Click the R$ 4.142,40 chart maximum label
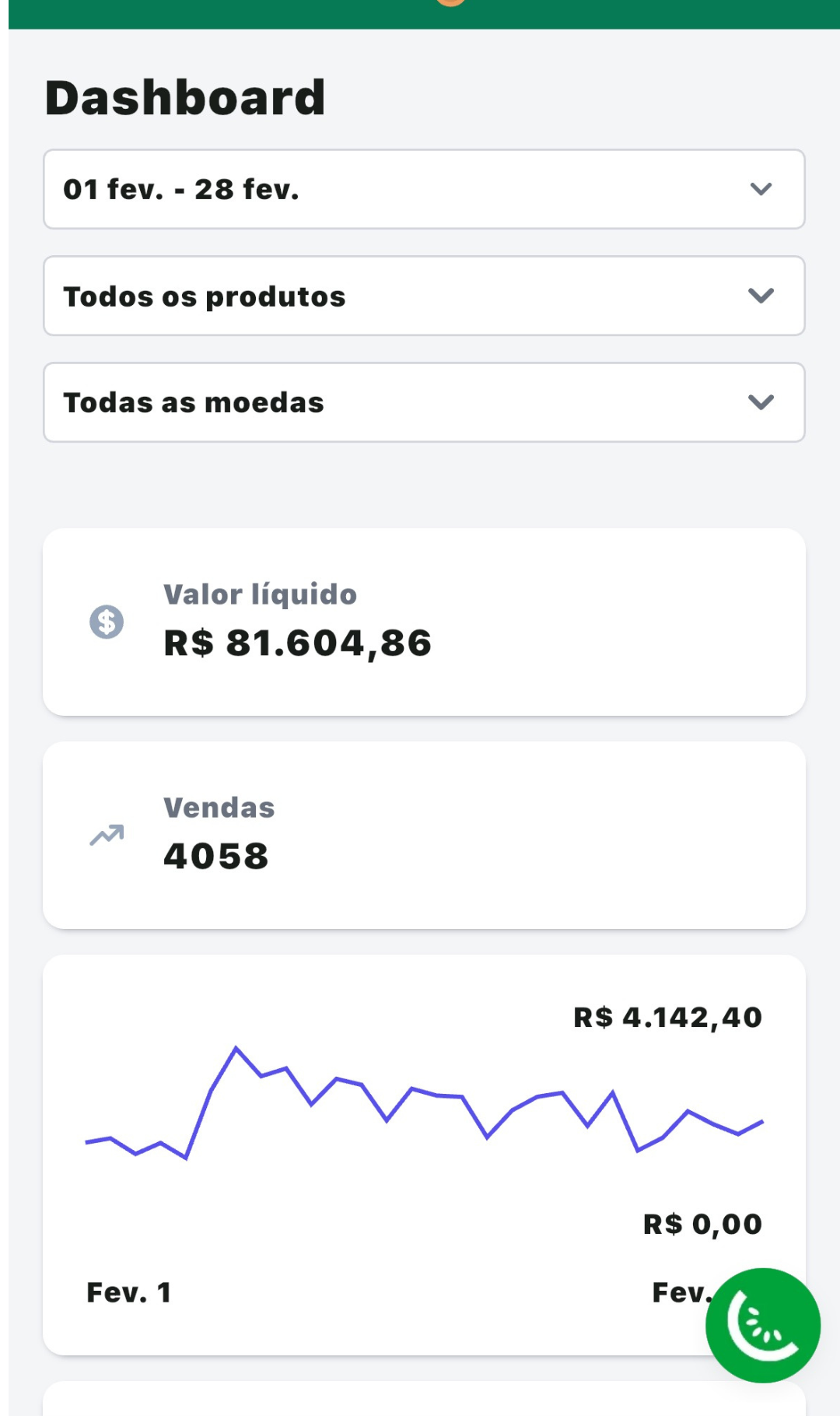 [667, 1018]
